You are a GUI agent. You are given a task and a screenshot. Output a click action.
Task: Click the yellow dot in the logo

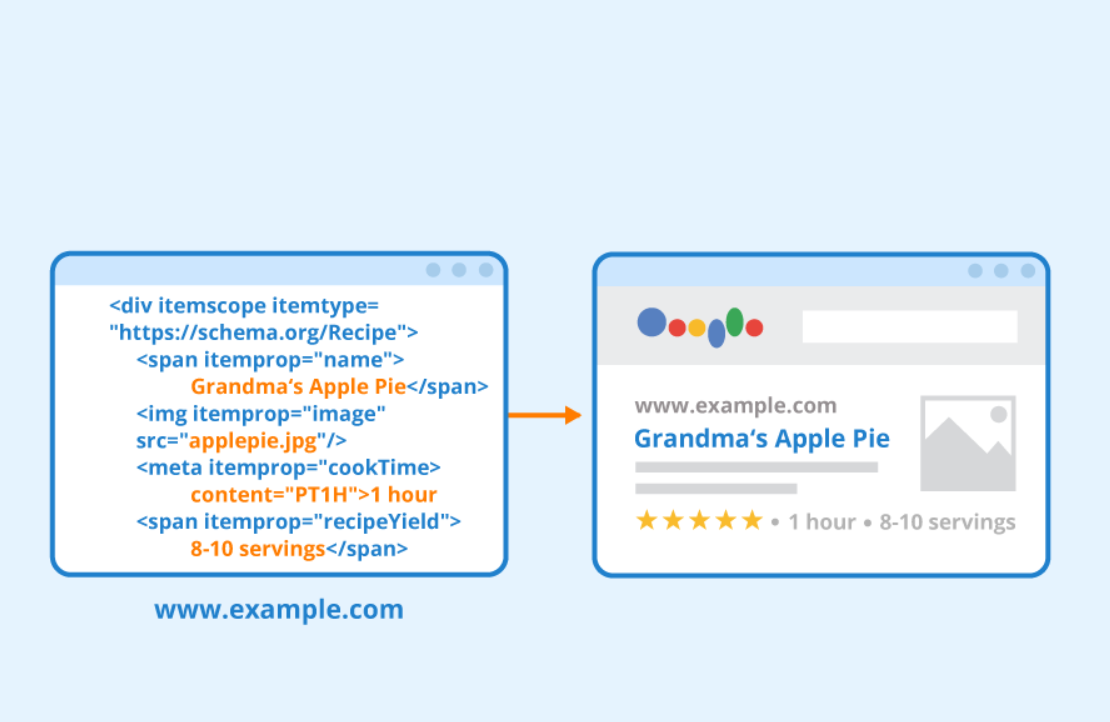(697, 328)
